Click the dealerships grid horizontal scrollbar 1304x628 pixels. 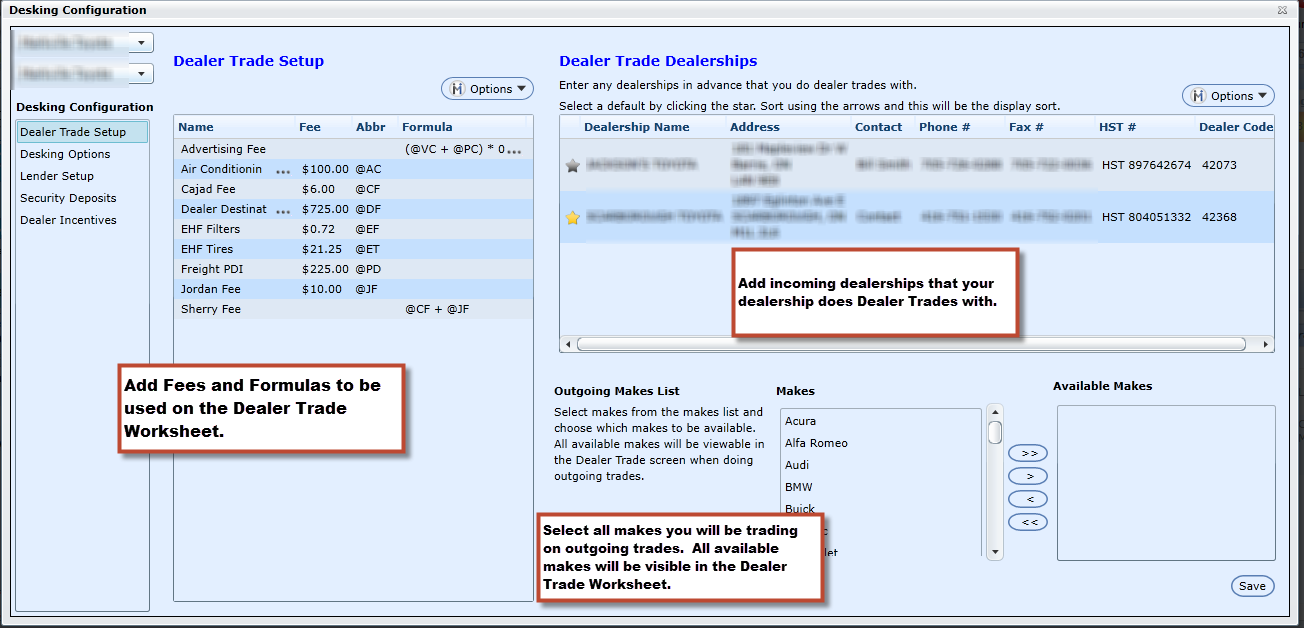pyautogui.click(x=910, y=344)
